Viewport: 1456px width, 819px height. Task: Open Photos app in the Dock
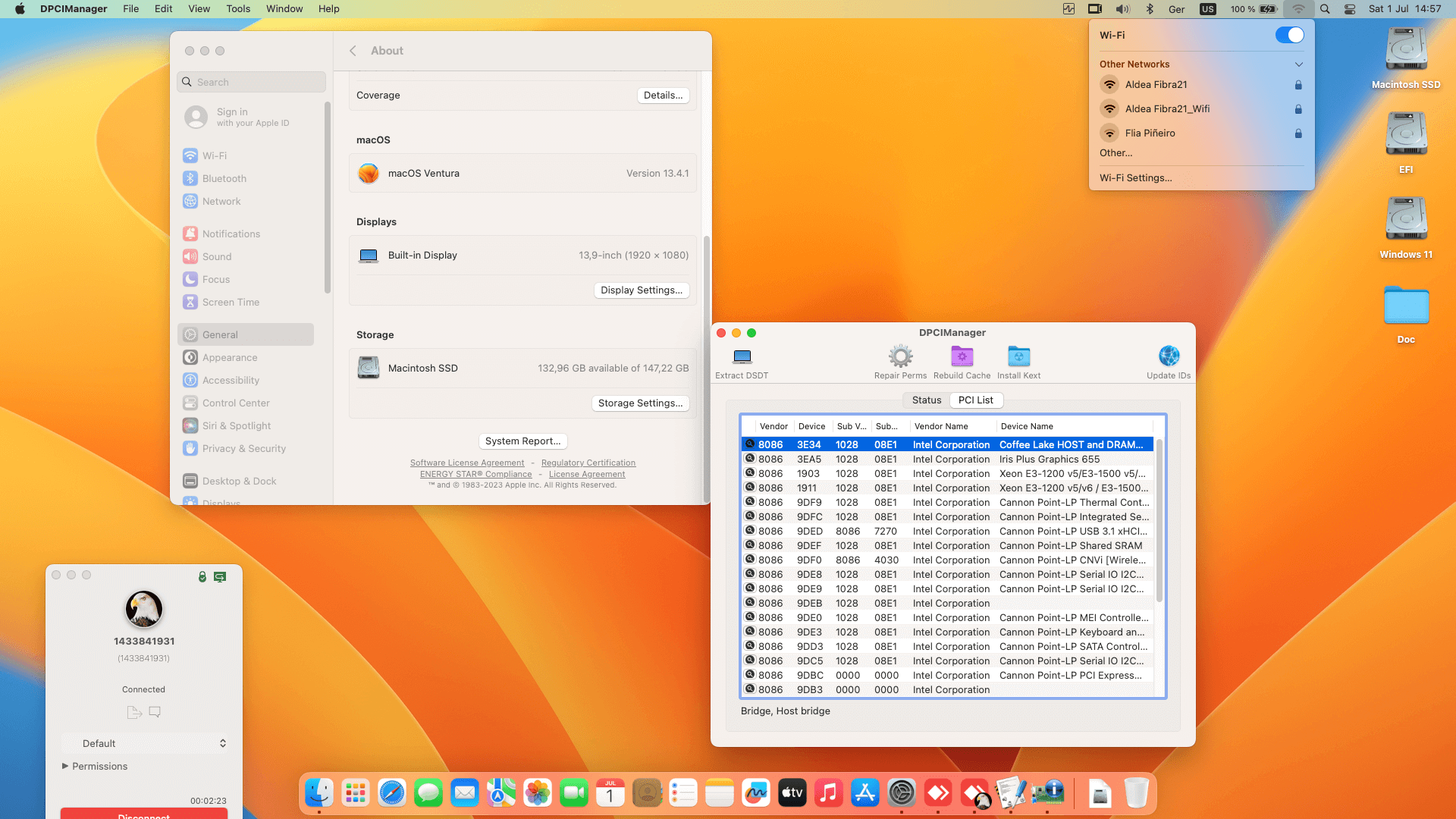coord(538,793)
